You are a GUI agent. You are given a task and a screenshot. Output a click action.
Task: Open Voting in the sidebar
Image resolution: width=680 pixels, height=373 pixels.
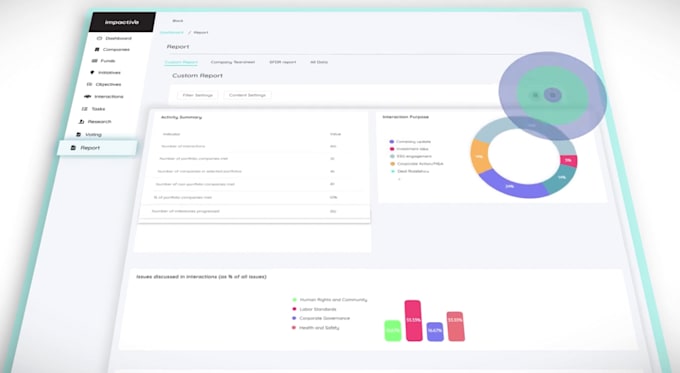pyautogui.click(x=93, y=134)
